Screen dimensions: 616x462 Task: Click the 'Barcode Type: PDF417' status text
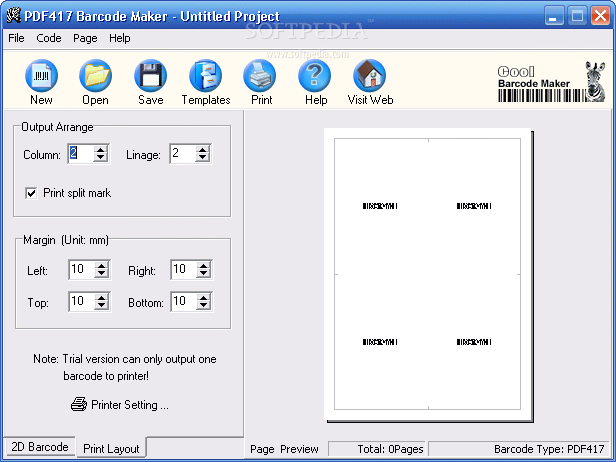click(549, 449)
